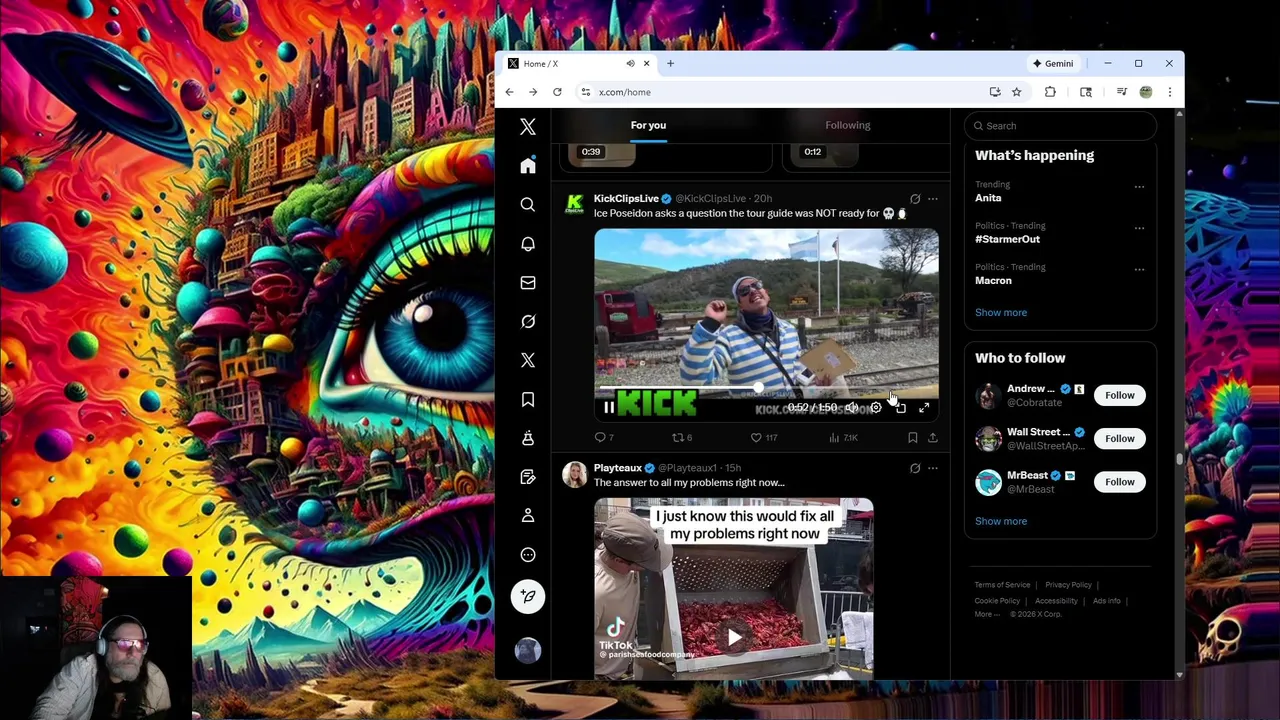Open the Chrome extensions puzzle icon
This screenshot has height=720, width=1280.
[1050, 92]
